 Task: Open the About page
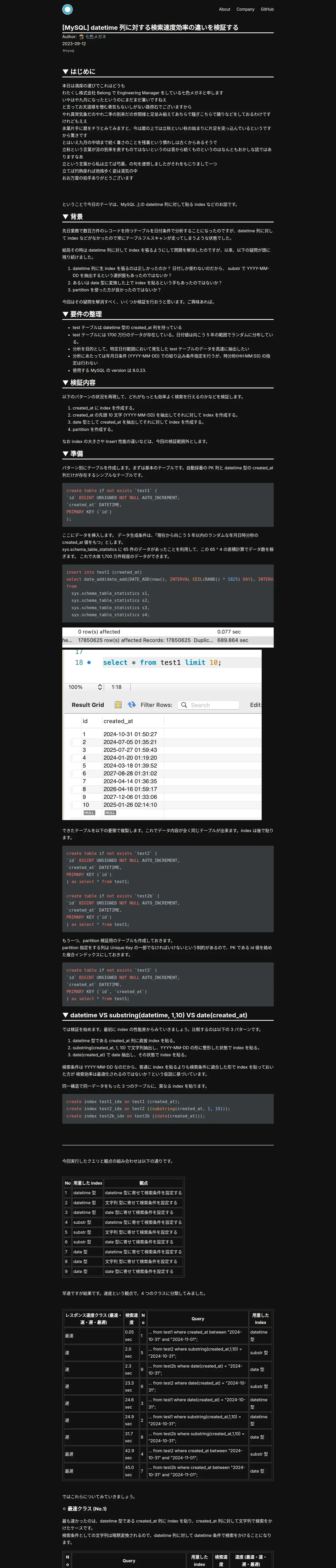tap(225, 9)
